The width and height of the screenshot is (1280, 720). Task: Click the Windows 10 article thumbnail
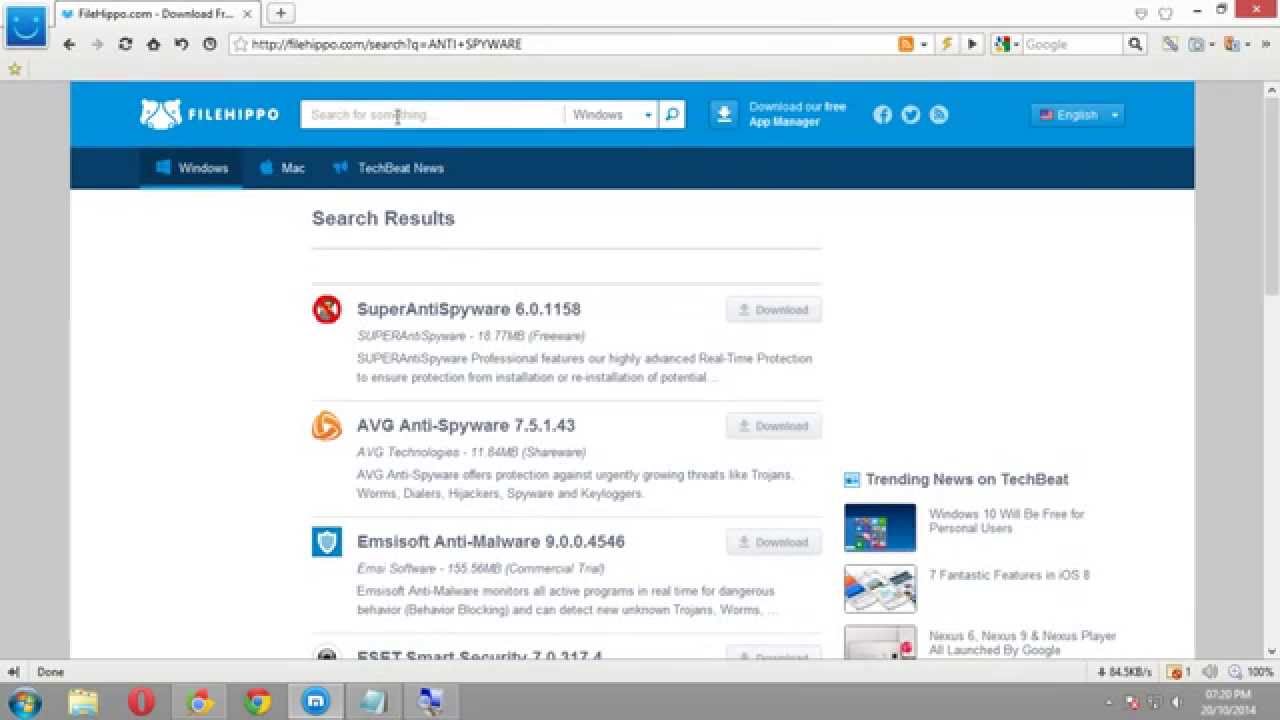(880, 527)
